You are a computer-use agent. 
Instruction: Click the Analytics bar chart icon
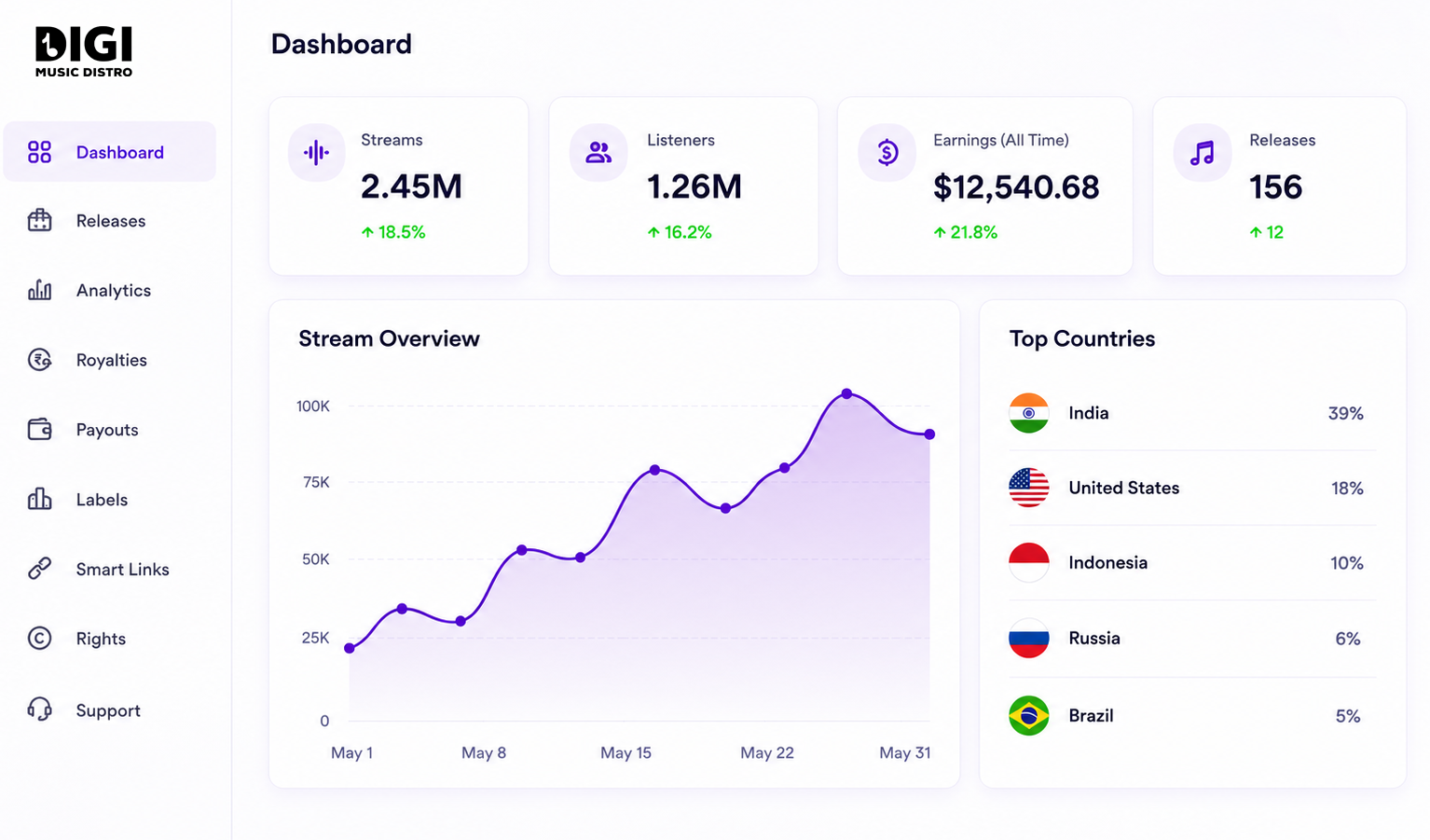39,290
